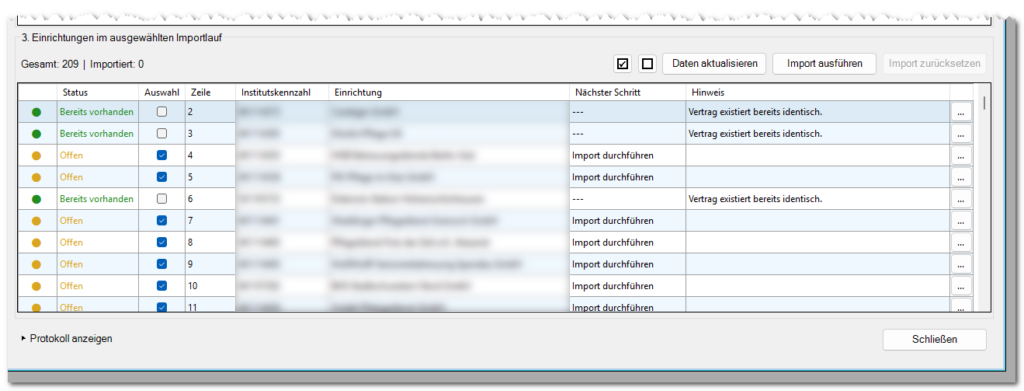
Task: Uncheck the checkbox for Zeile 10
Action: tap(162, 286)
